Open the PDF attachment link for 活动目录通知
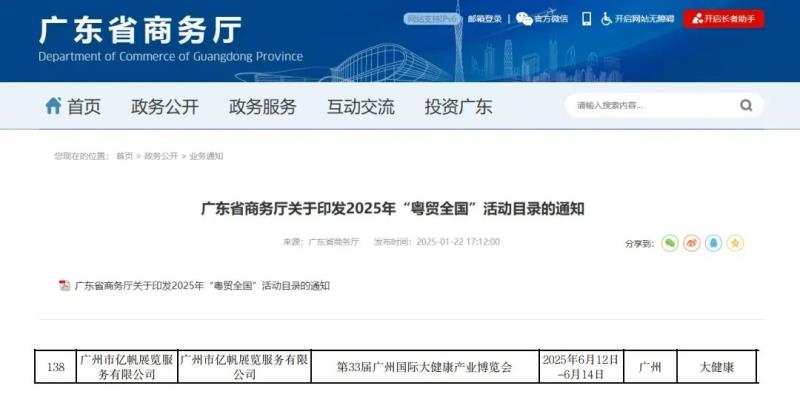The height and width of the screenshot is (420, 800). pyautogui.click(x=202, y=286)
